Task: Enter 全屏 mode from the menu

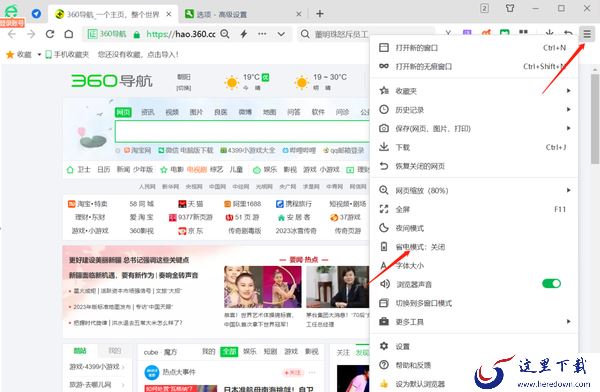Action: coord(474,209)
